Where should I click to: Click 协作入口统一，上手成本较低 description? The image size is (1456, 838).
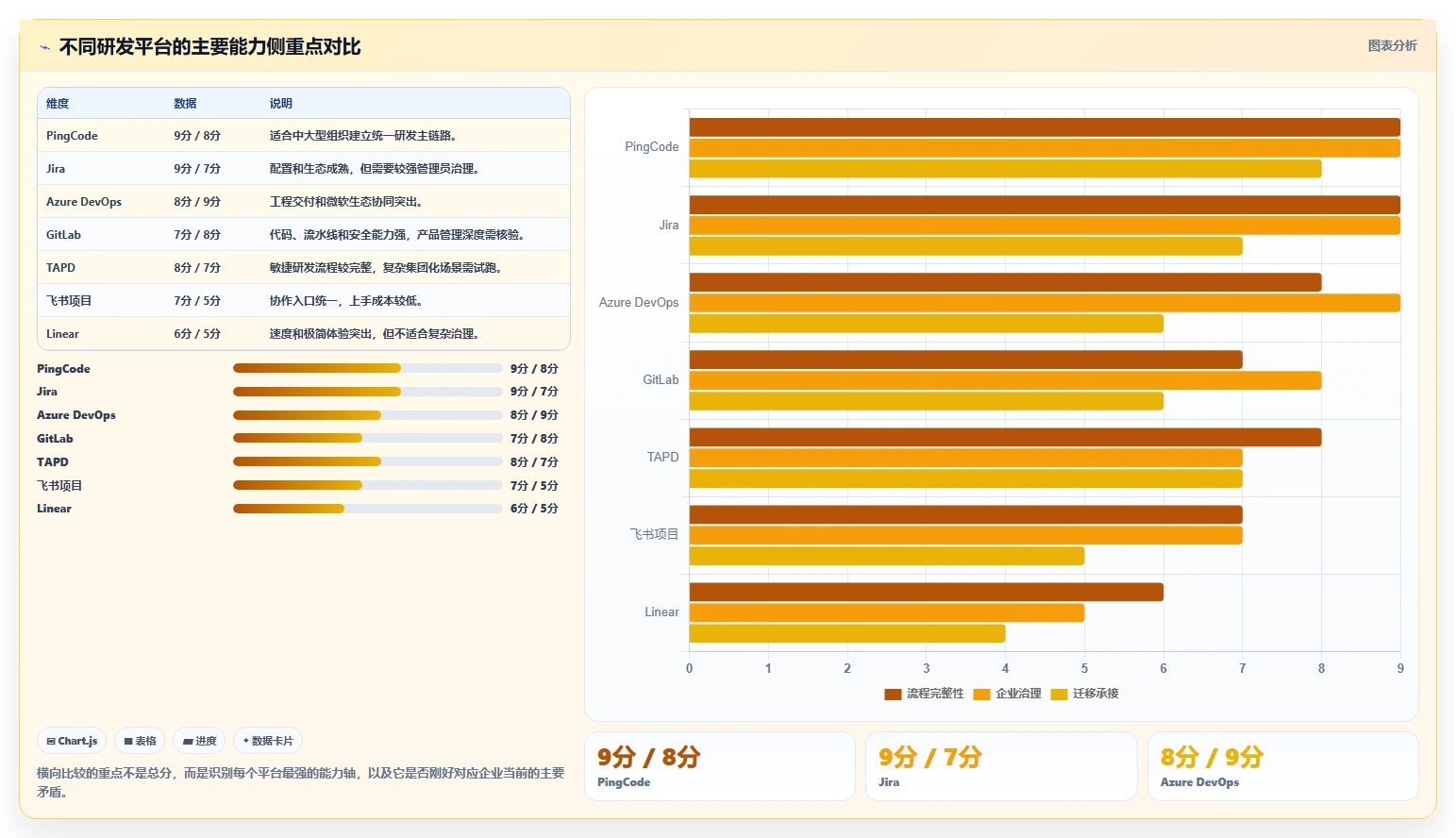pos(346,301)
